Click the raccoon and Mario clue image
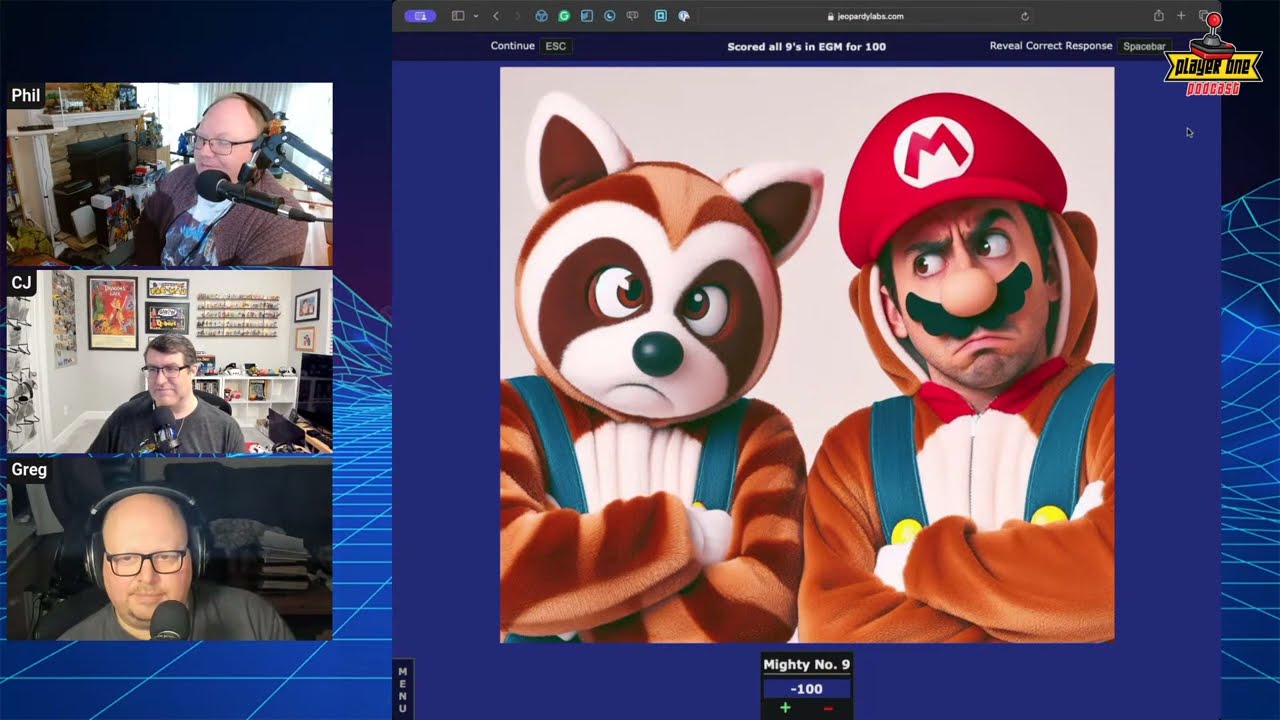This screenshot has width=1280, height=720. tap(807, 354)
